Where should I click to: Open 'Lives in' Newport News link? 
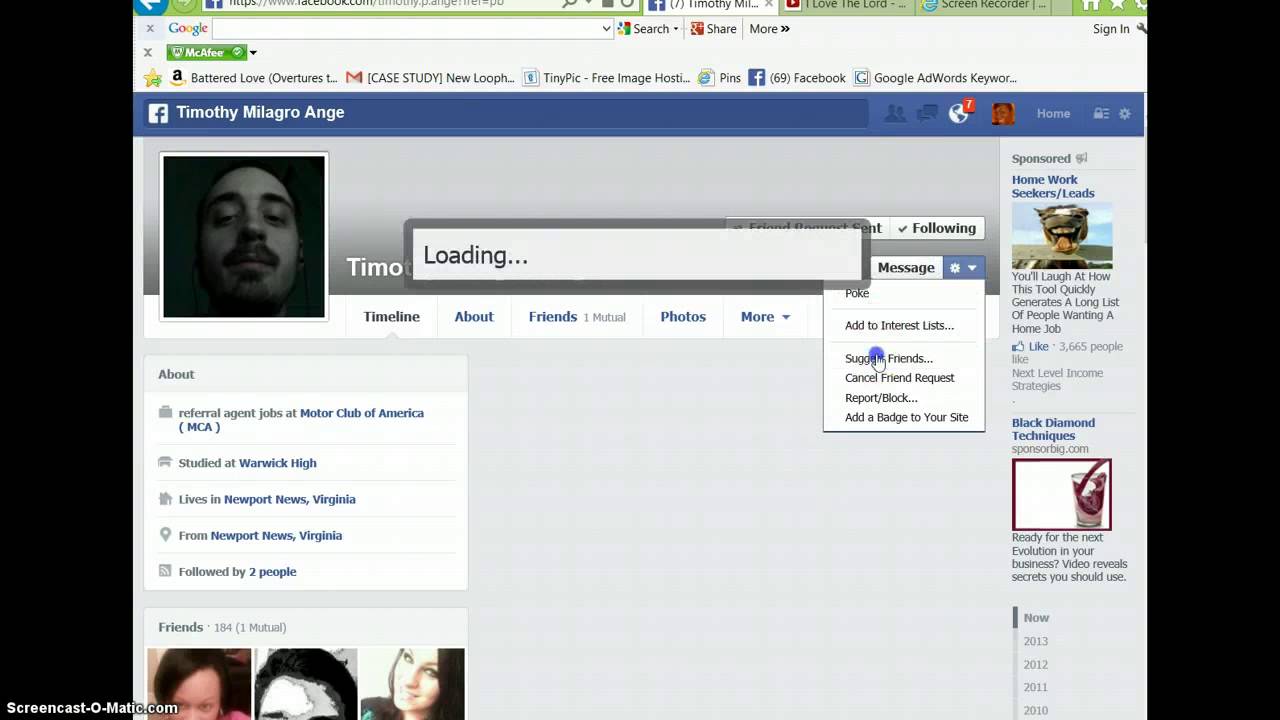[289, 499]
